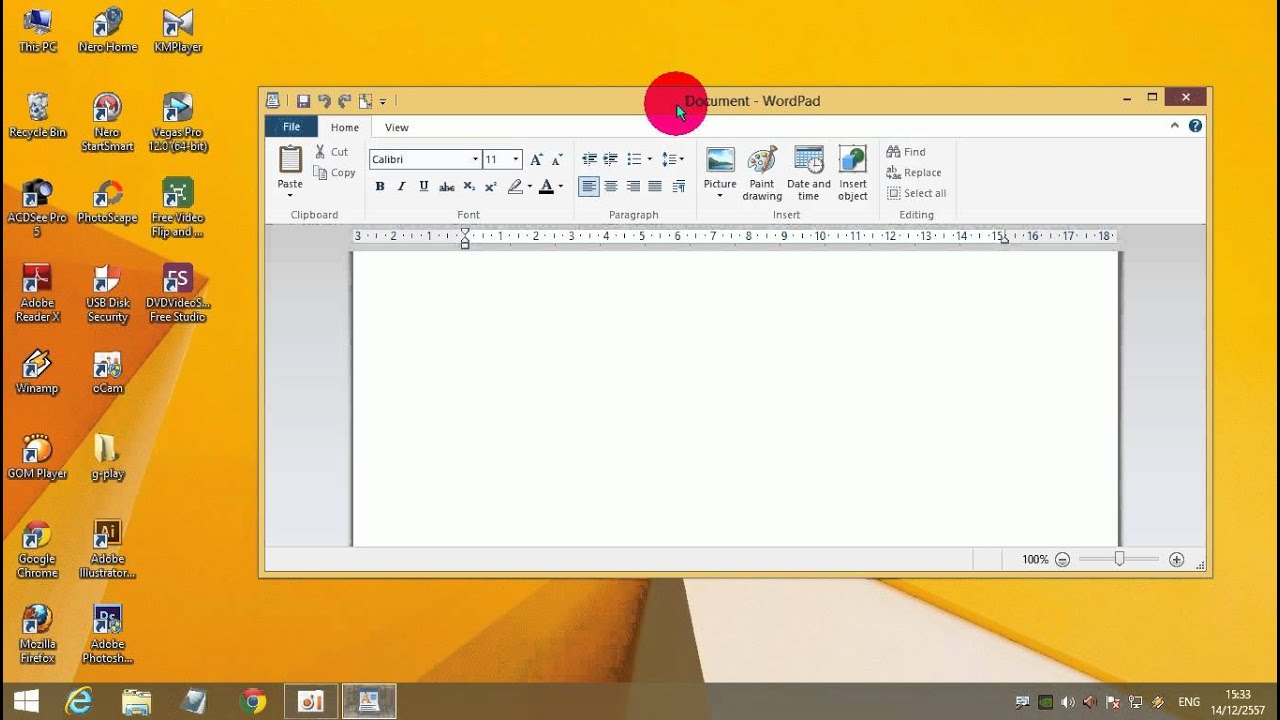Toggle underline formatting
The height and width of the screenshot is (720, 1280).
click(x=424, y=186)
